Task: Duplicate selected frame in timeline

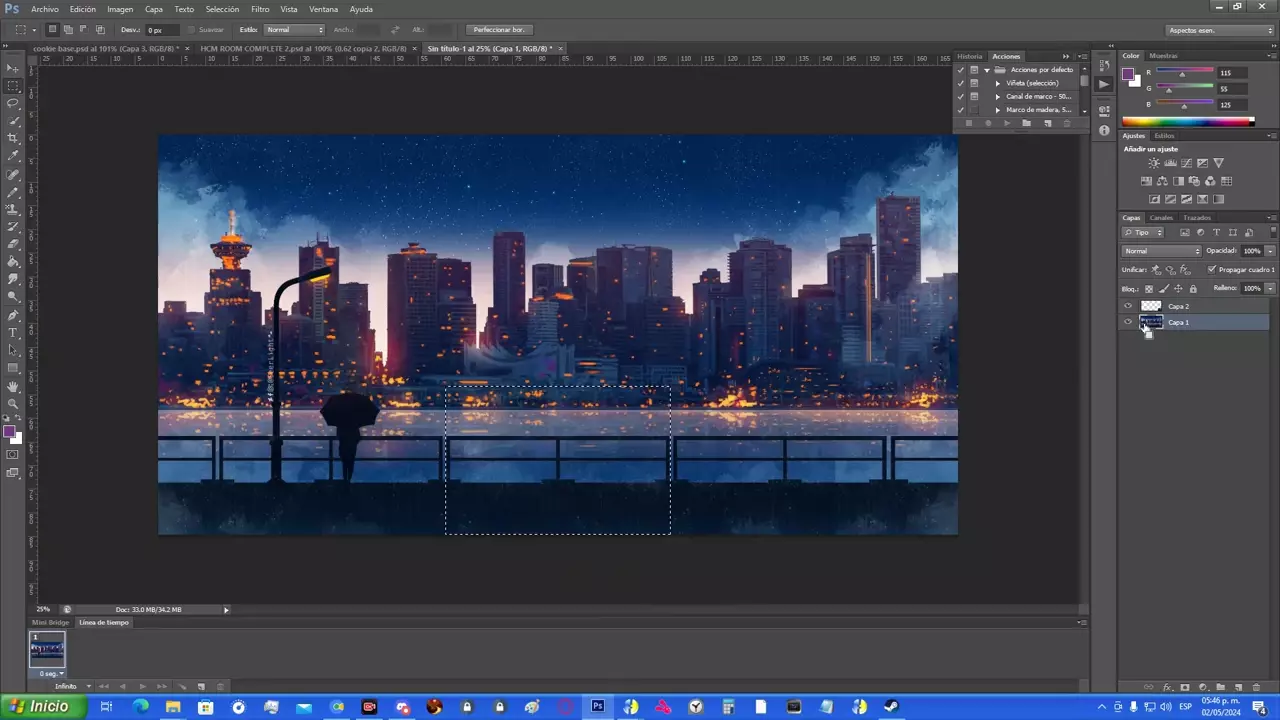Action: pos(201,686)
